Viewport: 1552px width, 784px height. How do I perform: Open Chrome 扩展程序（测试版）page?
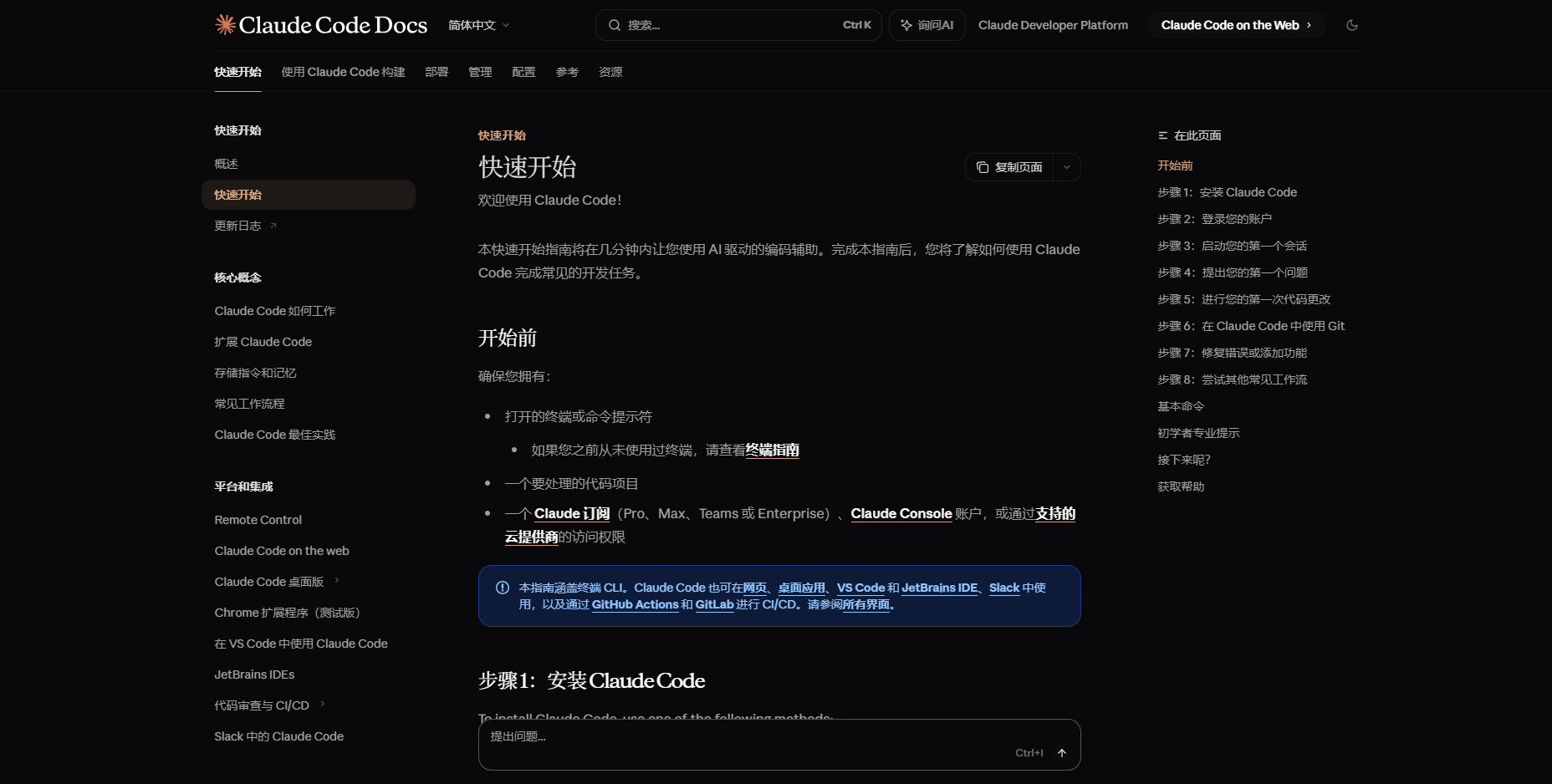pos(309,613)
